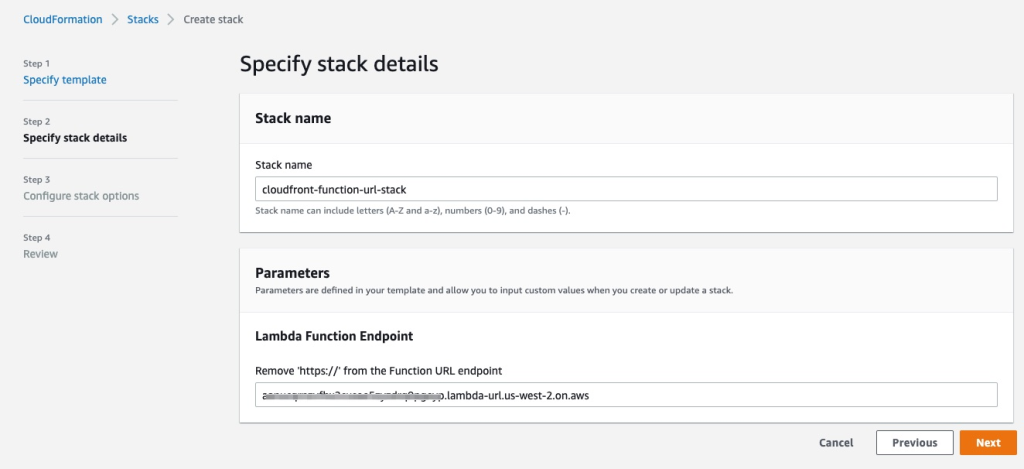This screenshot has height=469, width=1024.
Task: Jump to the Review step
Action: tap(40, 254)
